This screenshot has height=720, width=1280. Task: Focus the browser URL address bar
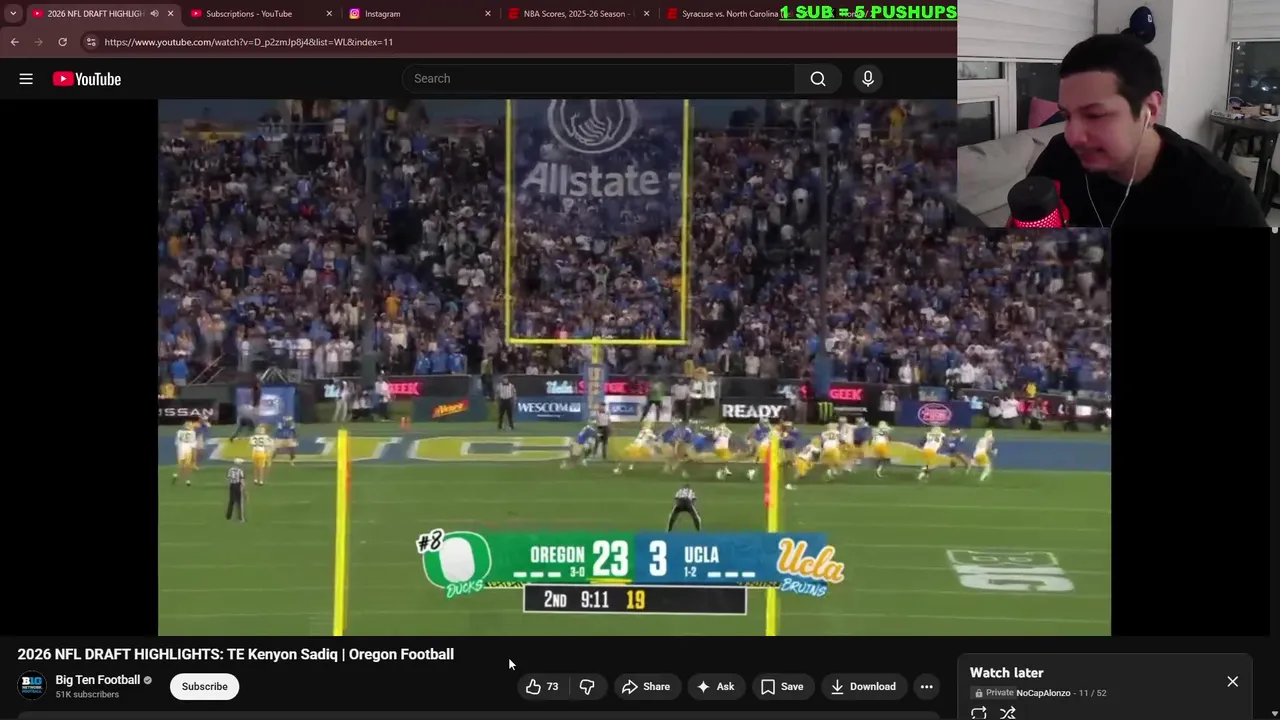click(520, 42)
